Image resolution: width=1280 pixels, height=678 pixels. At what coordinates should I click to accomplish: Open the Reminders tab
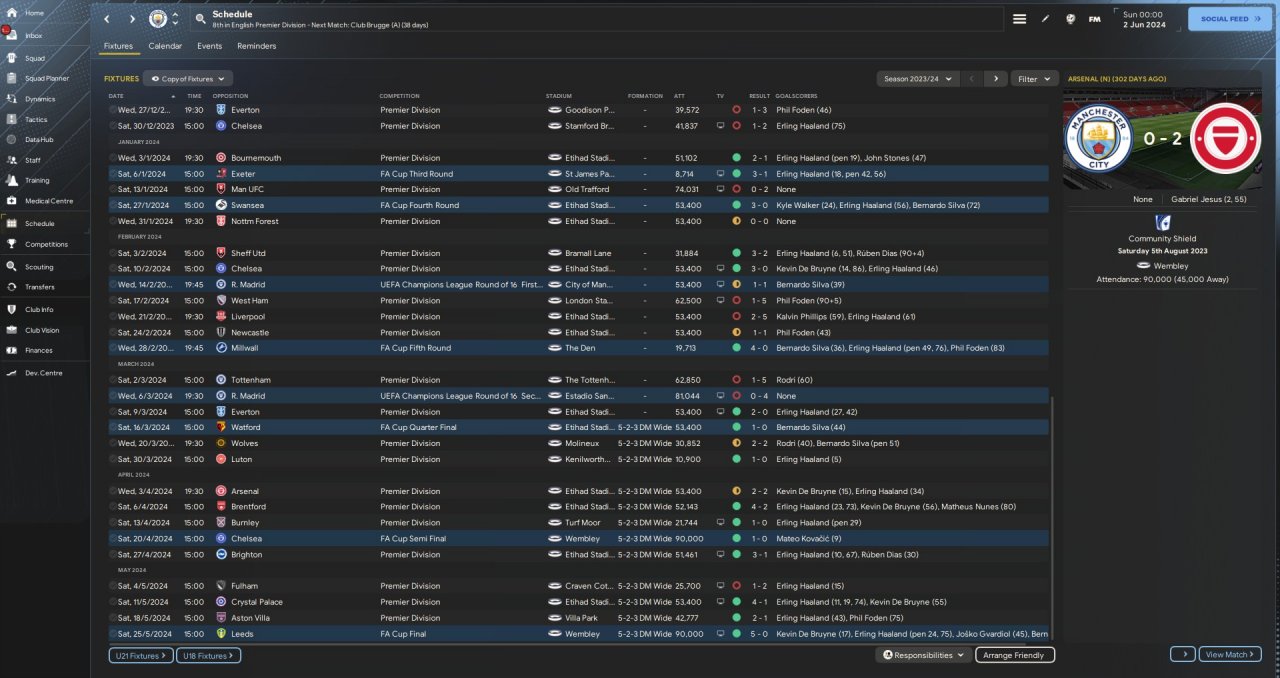(256, 46)
